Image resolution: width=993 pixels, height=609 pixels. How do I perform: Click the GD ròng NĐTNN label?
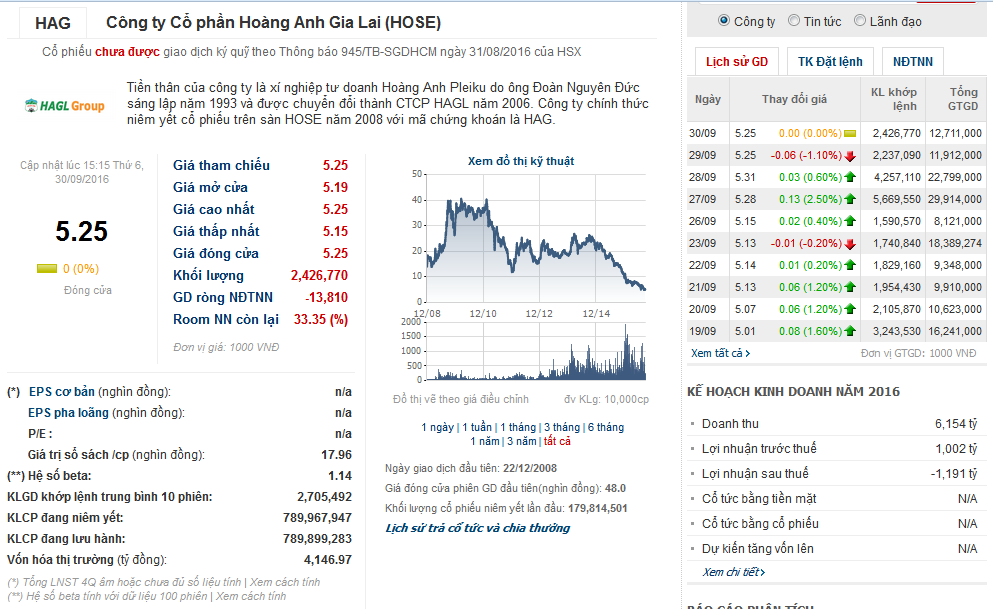tap(223, 298)
